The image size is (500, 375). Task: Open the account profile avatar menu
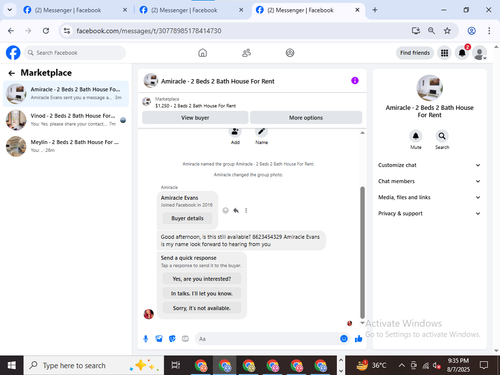tap(480, 53)
